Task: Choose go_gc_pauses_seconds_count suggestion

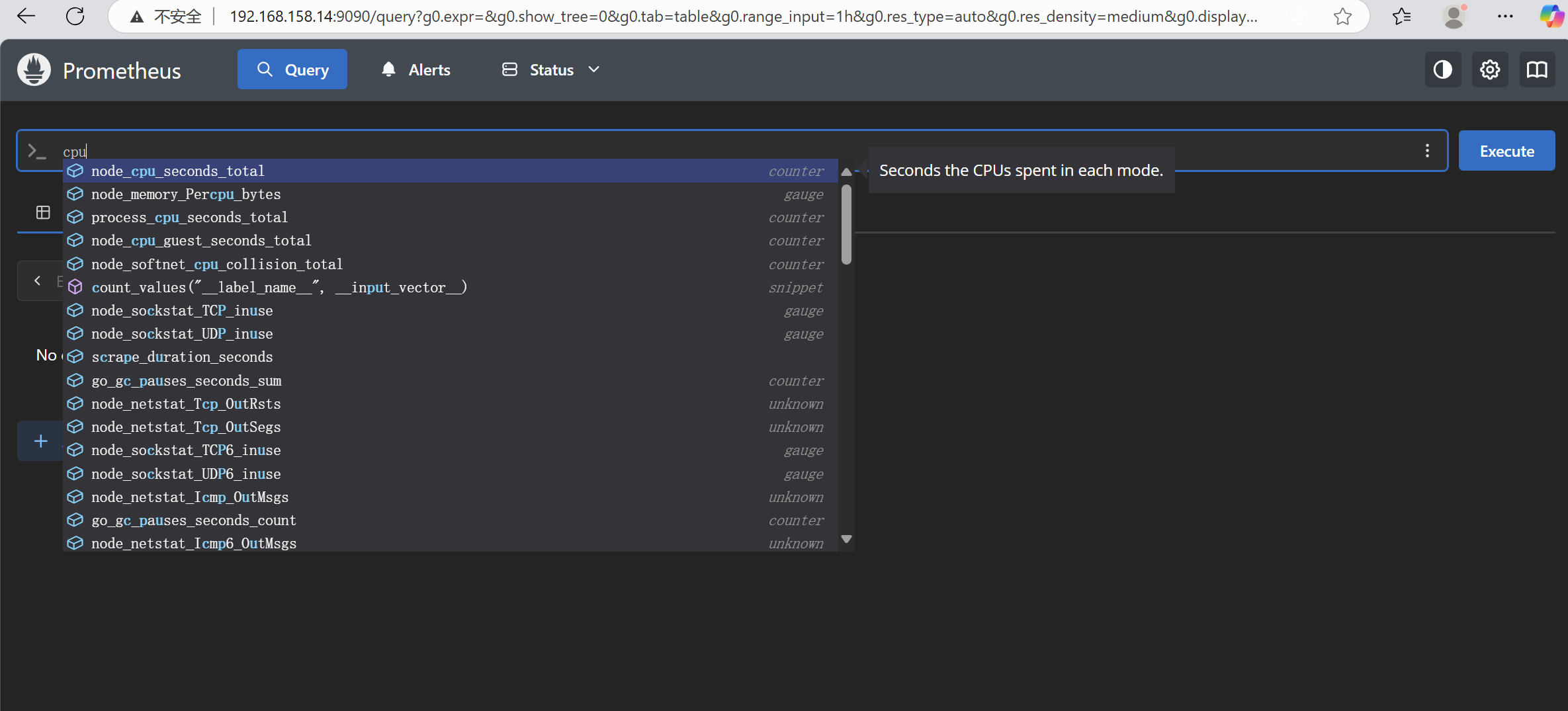Action: [x=451, y=521]
